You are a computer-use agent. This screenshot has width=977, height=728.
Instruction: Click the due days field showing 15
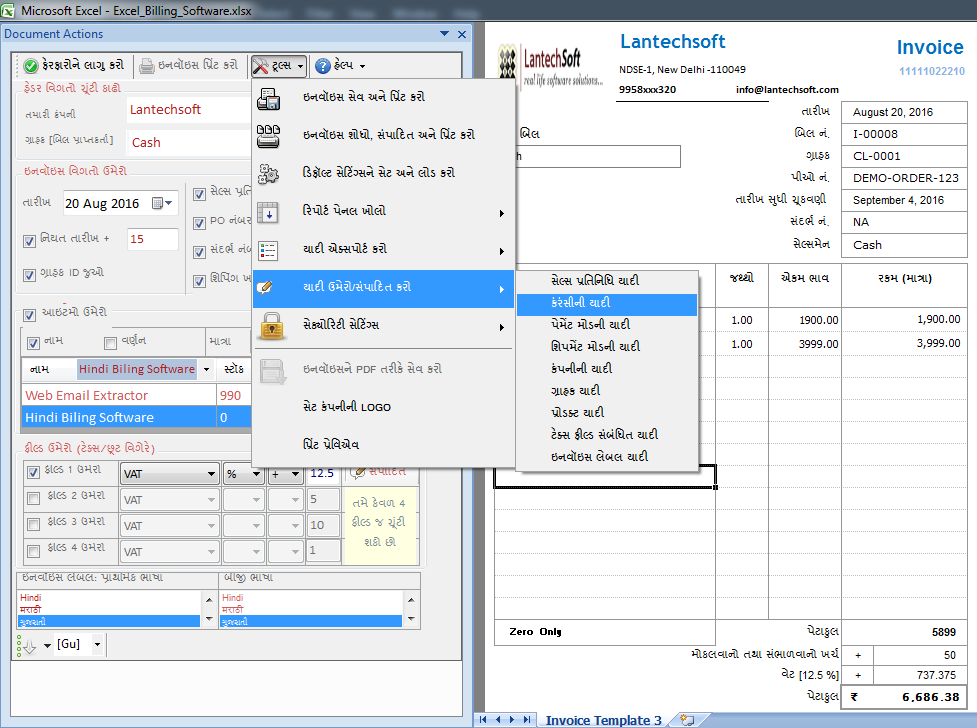pos(153,239)
